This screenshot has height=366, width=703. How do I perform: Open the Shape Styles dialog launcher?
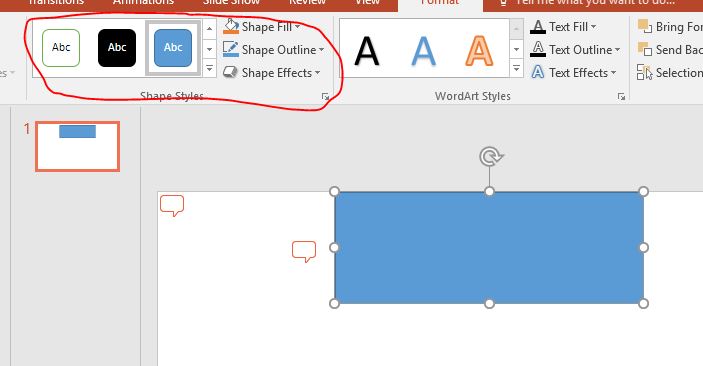point(325,96)
